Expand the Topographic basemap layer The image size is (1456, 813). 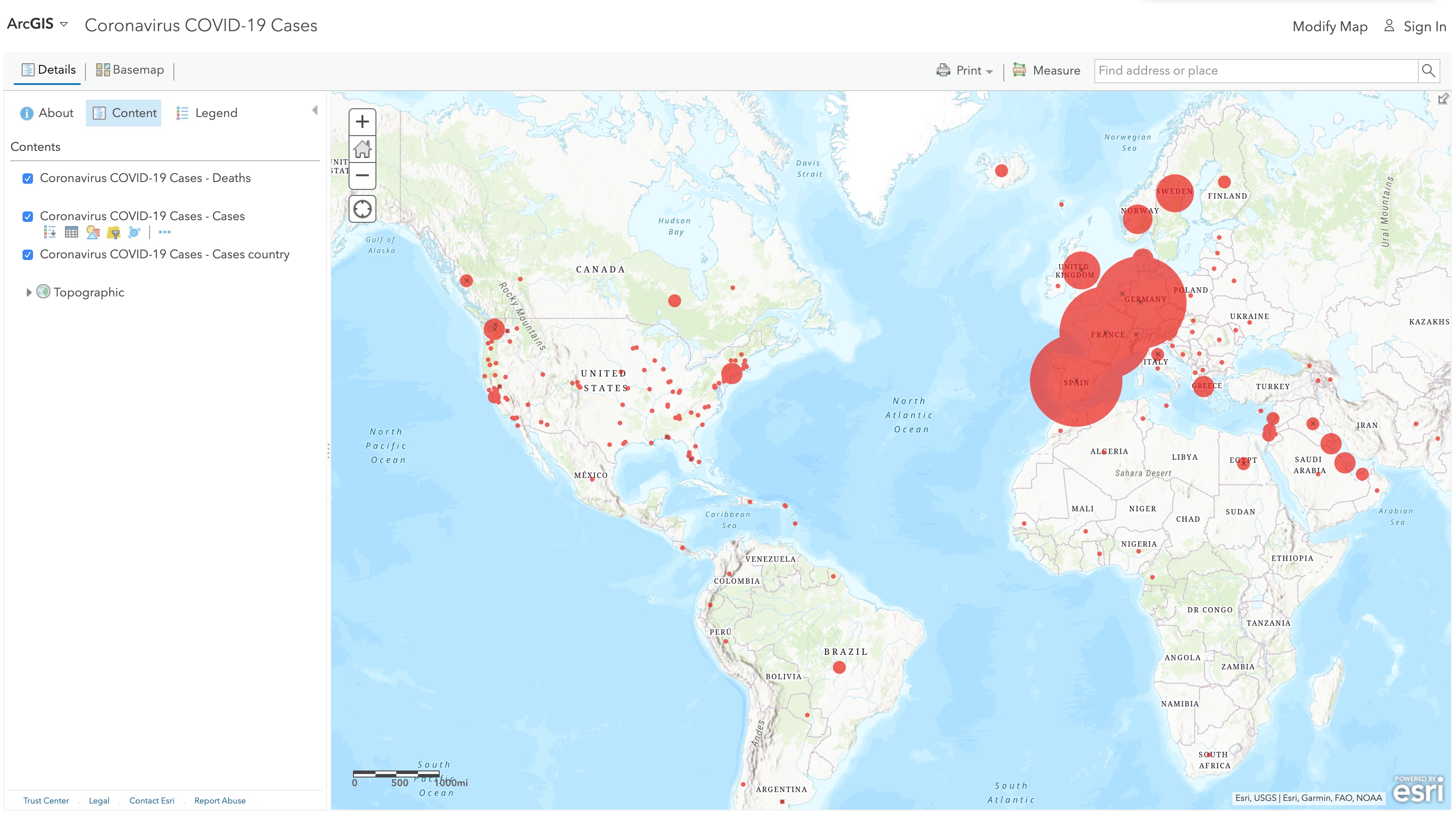29,292
